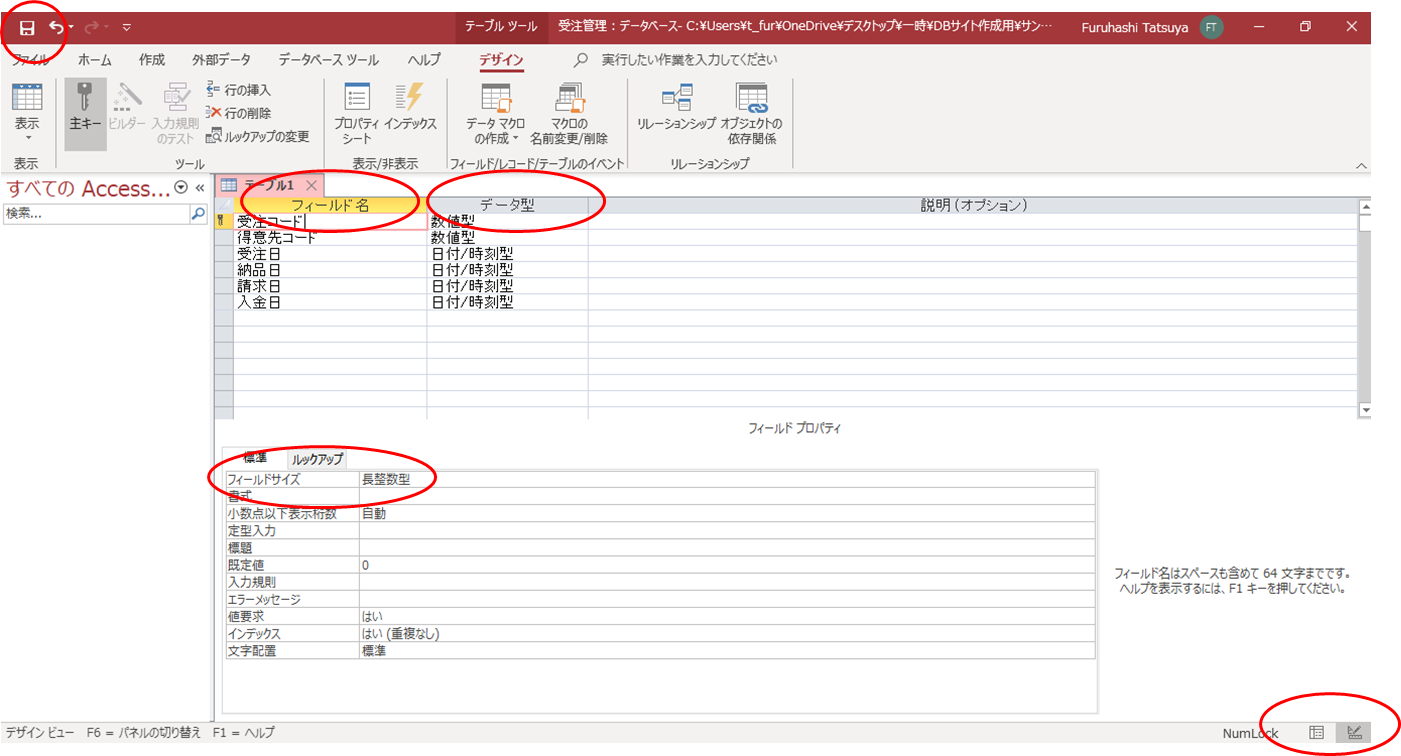
Task: Collapse the navigation pane with the chevron
Action: pyautogui.click(x=199, y=188)
